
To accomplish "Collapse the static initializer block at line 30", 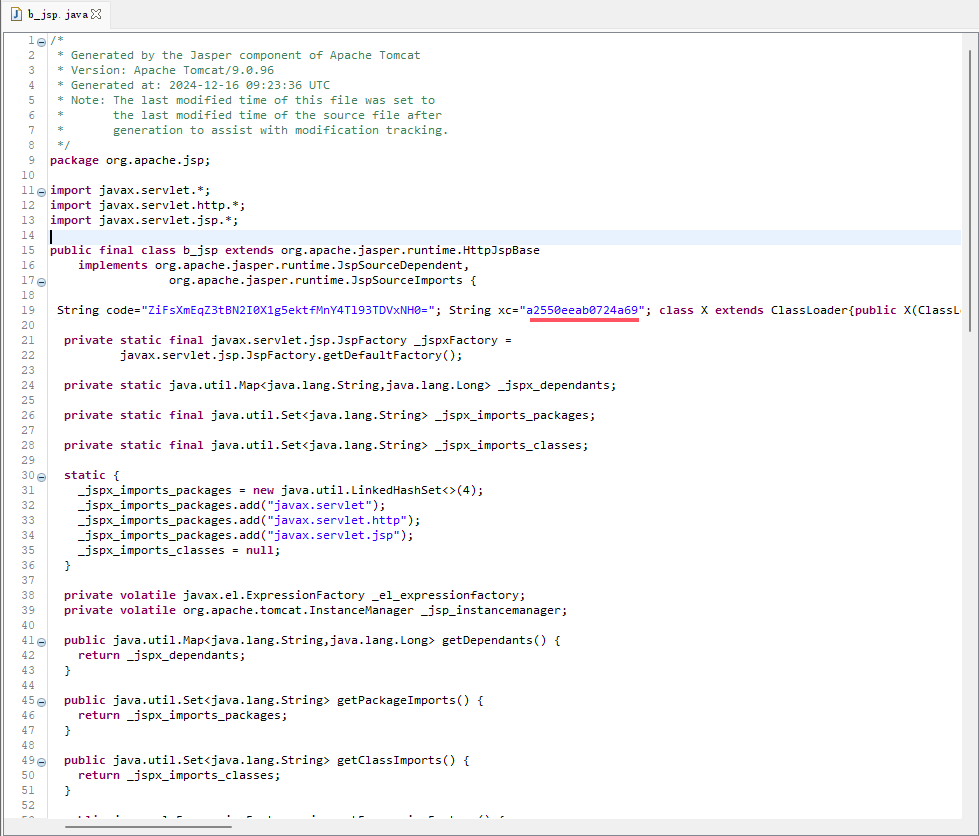I will [x=41, y=476].
